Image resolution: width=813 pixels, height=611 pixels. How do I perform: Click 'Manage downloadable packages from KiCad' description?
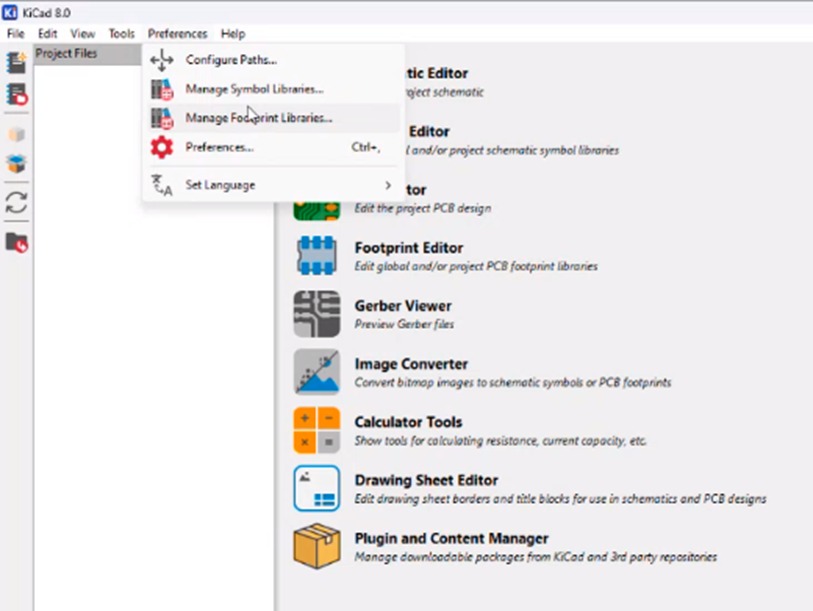[536, 557]
